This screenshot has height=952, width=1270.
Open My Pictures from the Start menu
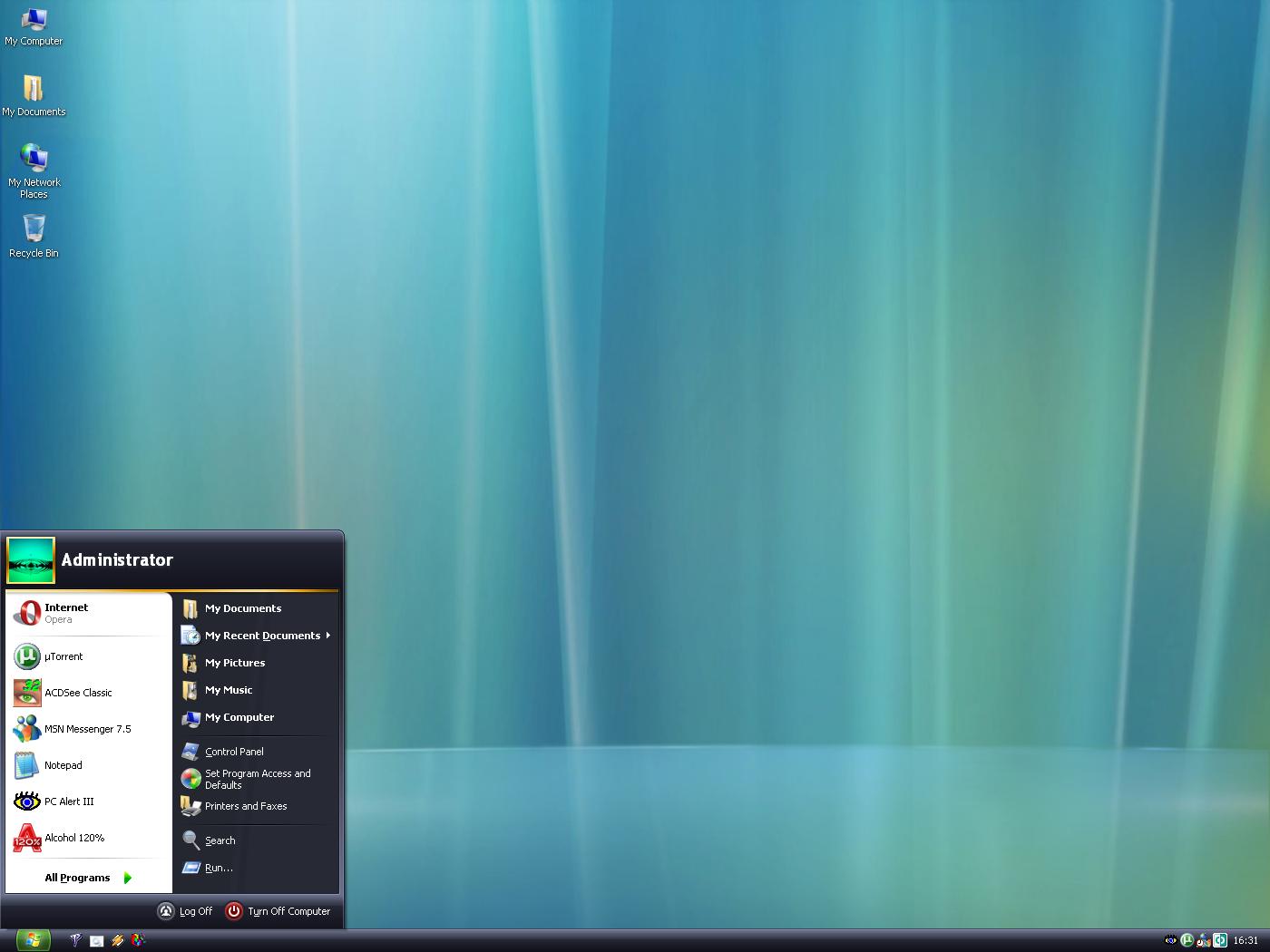pos(257,663)
